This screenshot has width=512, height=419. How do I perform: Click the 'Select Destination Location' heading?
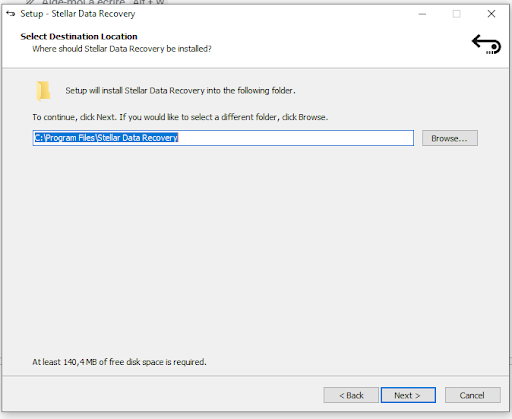[79, 36]
